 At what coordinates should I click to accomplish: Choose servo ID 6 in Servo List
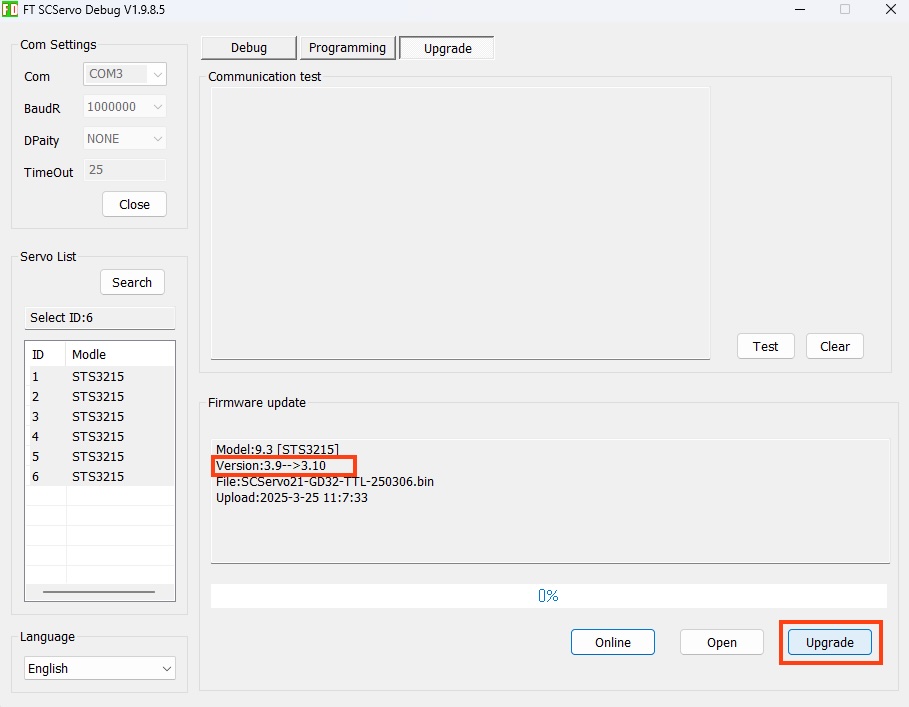click(x=98, y=477)
